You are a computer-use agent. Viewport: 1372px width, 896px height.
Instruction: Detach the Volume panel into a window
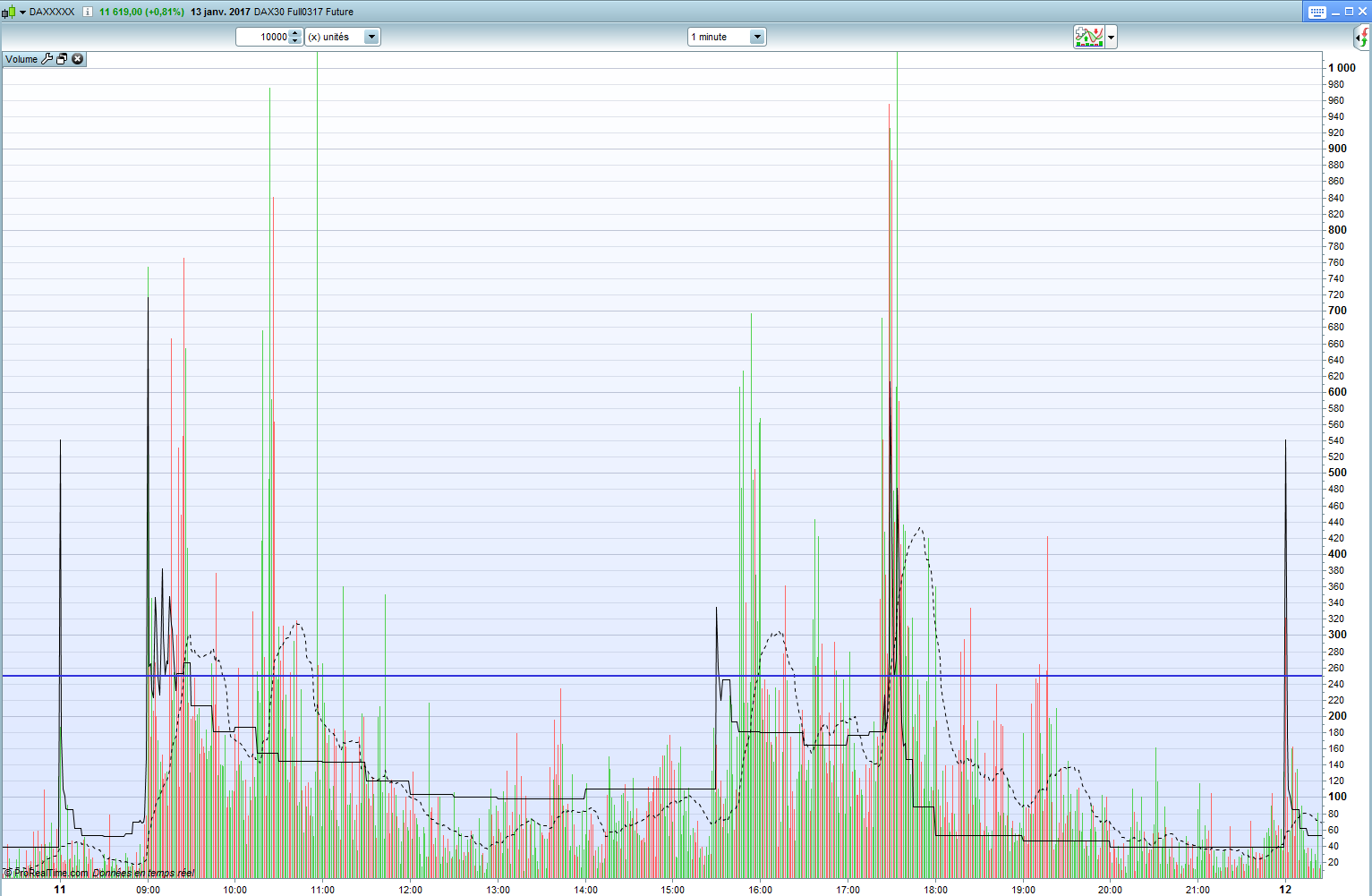pos(62,59)
